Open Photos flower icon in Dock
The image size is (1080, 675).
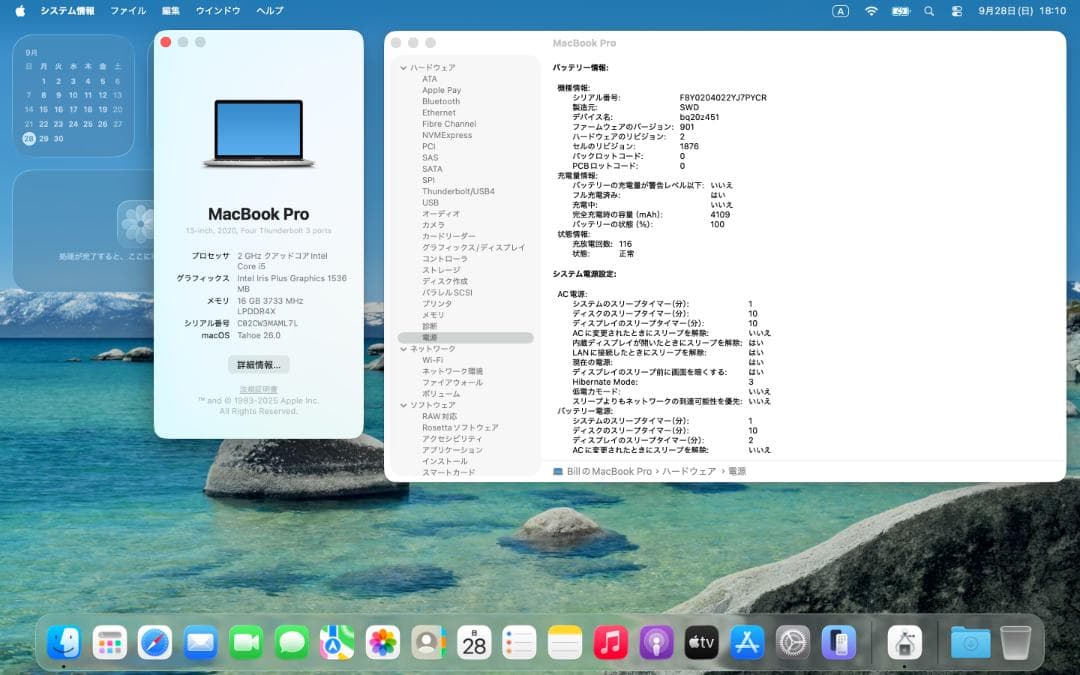coord(383,643)
